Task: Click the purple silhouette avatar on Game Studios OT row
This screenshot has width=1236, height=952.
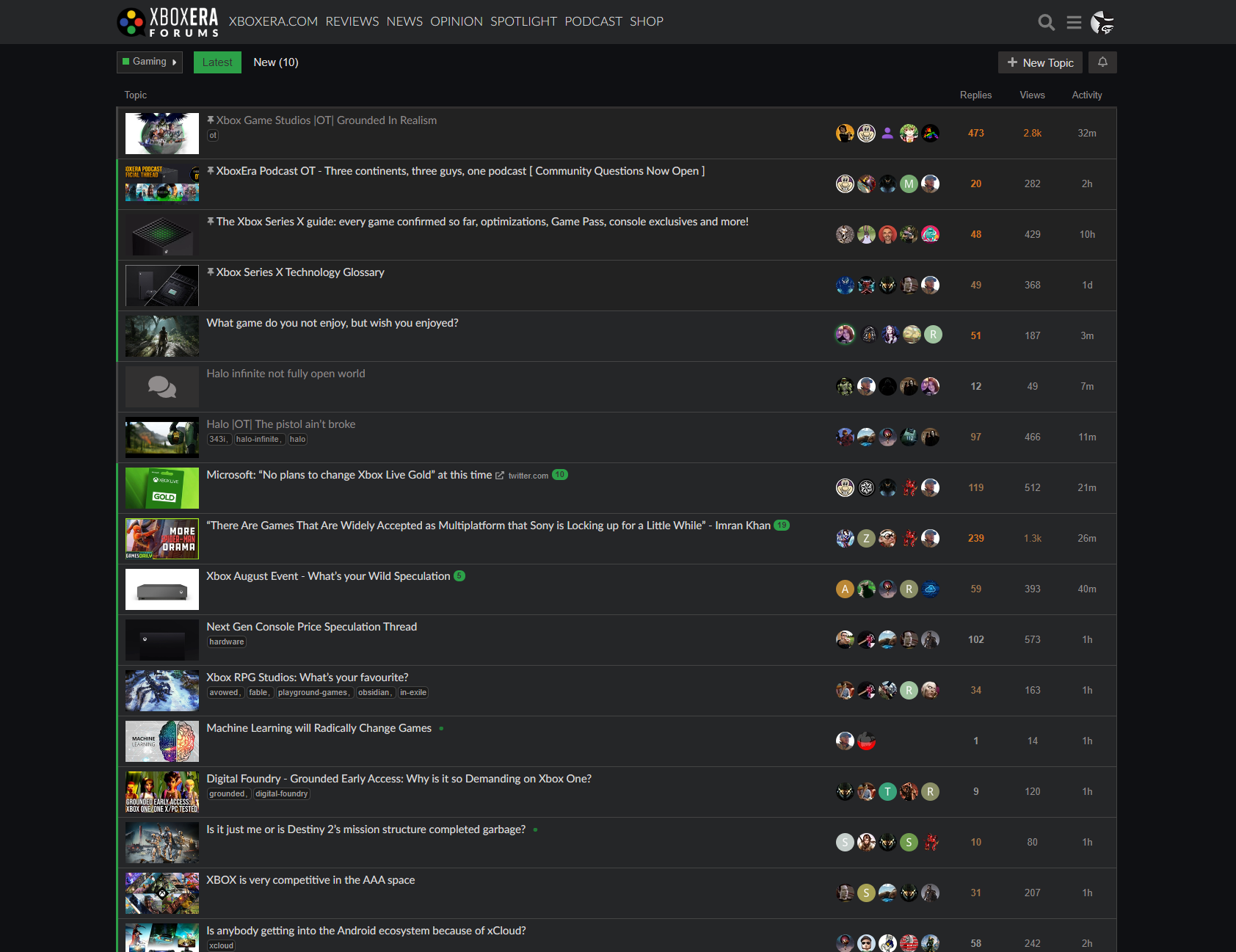Action: tap(887, 133)
